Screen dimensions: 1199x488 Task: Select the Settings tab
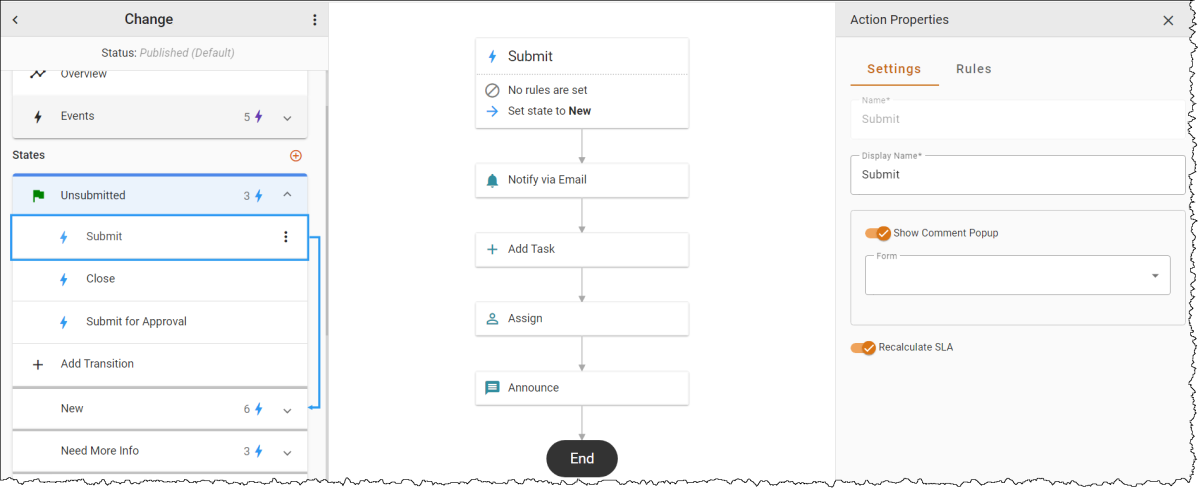coord(894,69)
